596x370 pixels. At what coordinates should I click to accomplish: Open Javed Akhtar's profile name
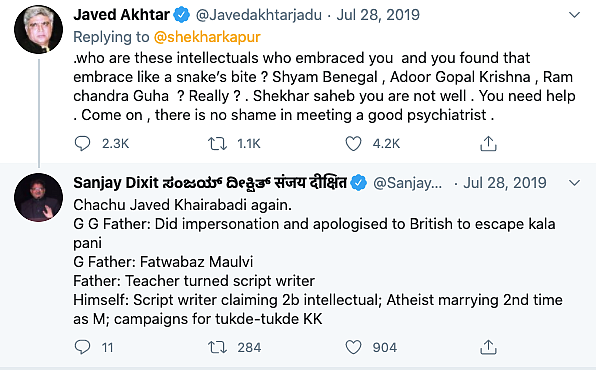pyautogui.click(x=122, y=15)
